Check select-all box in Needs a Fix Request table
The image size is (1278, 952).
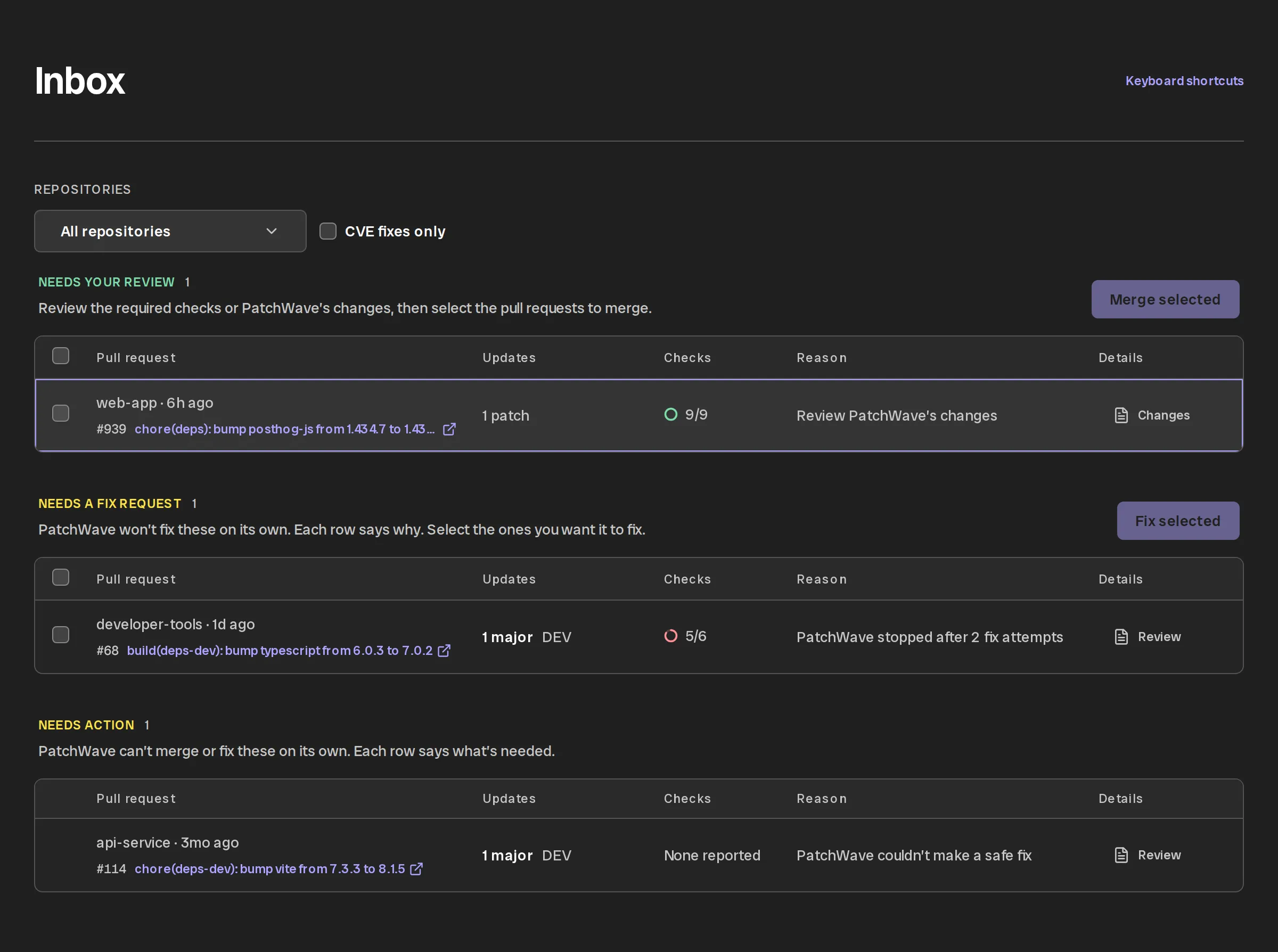pos(61,577)
